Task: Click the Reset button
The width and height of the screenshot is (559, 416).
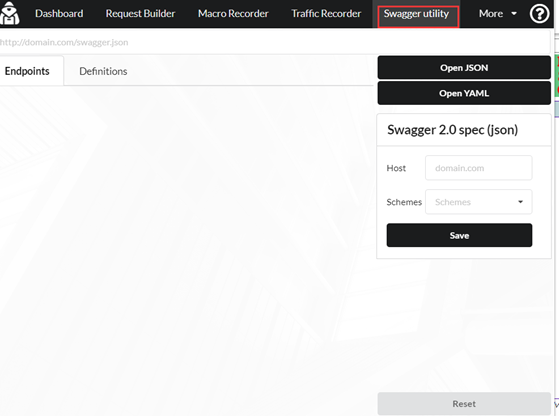Action: click(464, 404)
